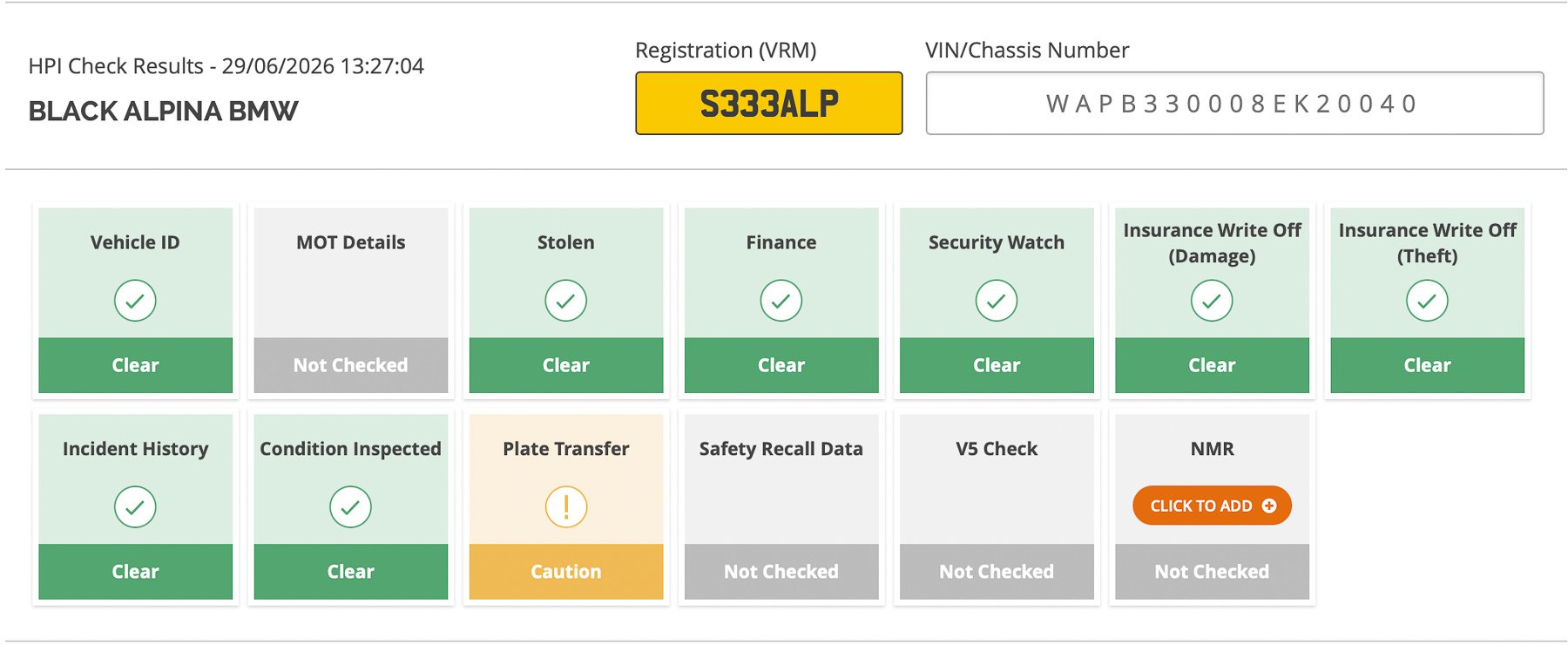Click the Insurance Write Off (Theft) tick icon

point(1427,301)
